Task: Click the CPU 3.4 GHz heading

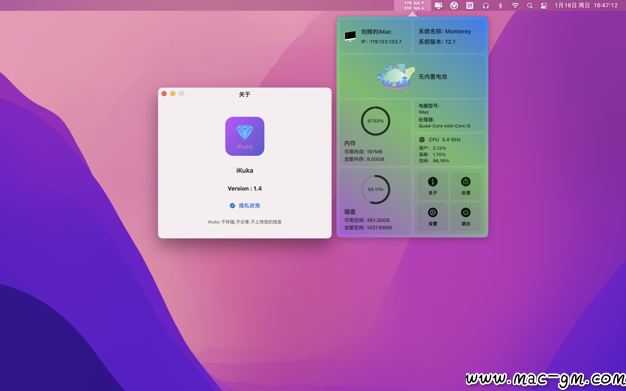Action: [444, 139]
